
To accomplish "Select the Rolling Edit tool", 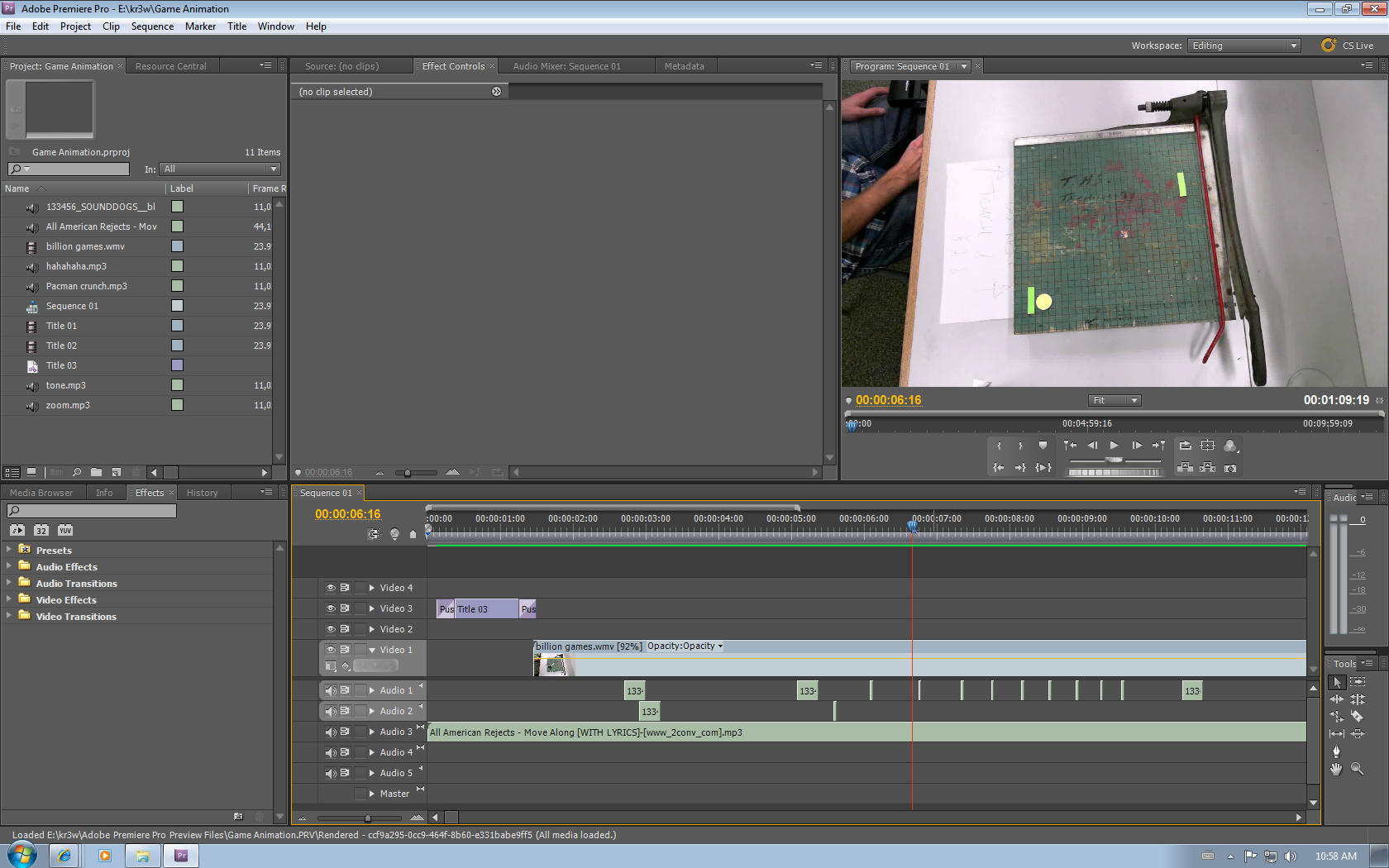I will pyautogui.click(x=1358, y=699).
